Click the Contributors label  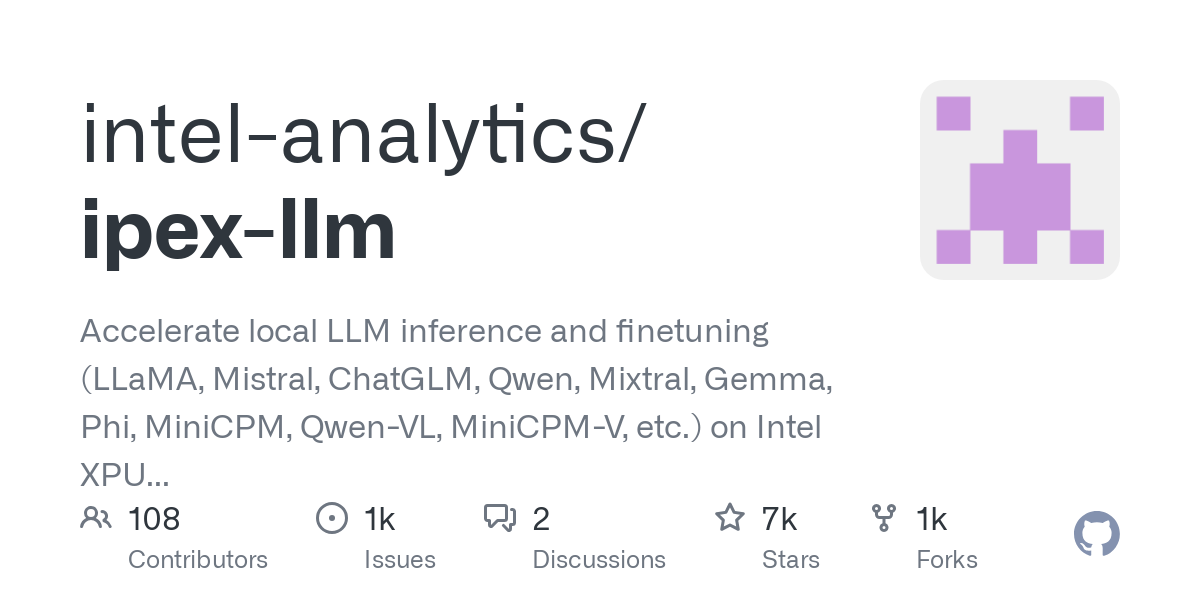tap(198, 559)
